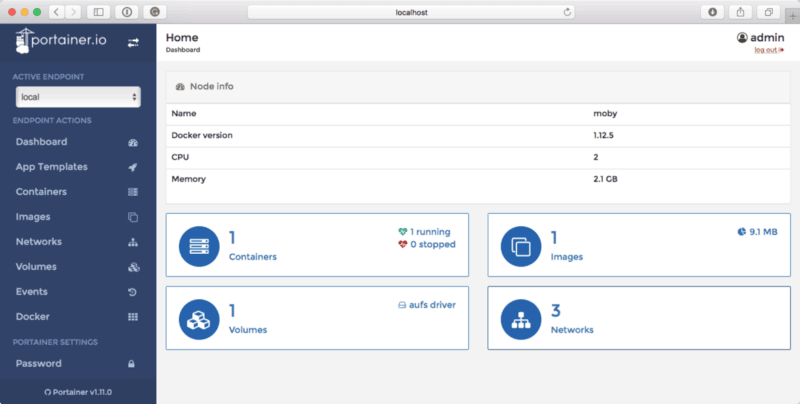Click the log out link

pyautogui.click(x=766, y=50)
